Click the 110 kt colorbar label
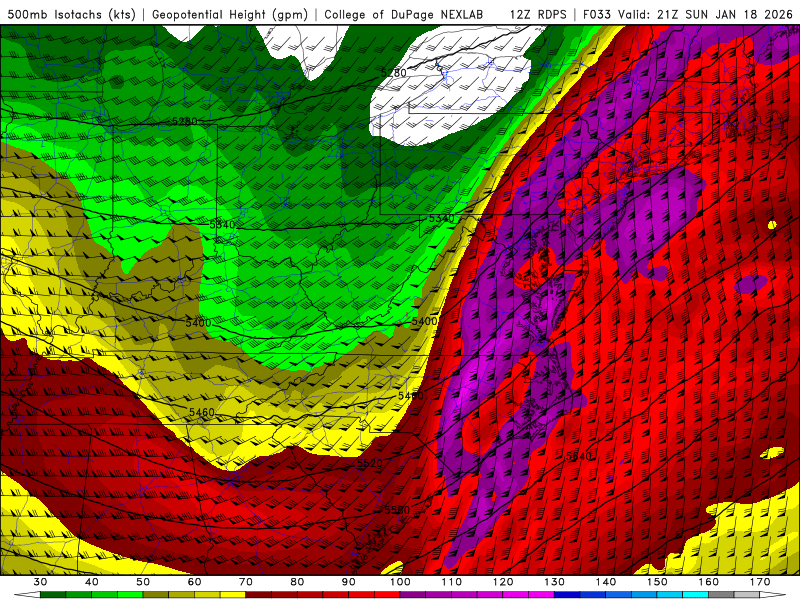The height and width of the screenshot is (600, 800). [452, 582]
